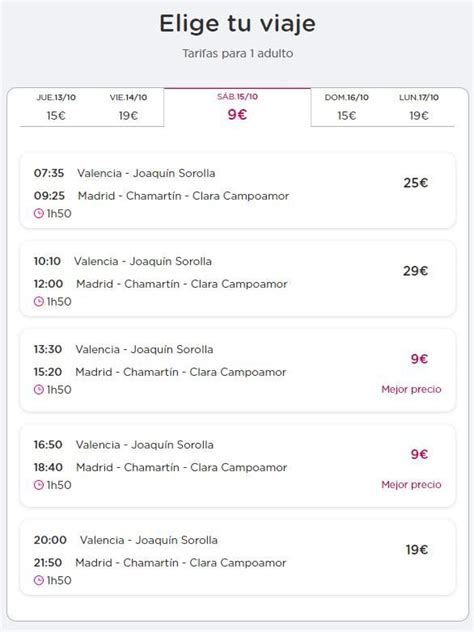The height and width of the screenshot is (632, 474).
Task: Click clock icon on 20:00 trip
Action: tap(39, 580)
